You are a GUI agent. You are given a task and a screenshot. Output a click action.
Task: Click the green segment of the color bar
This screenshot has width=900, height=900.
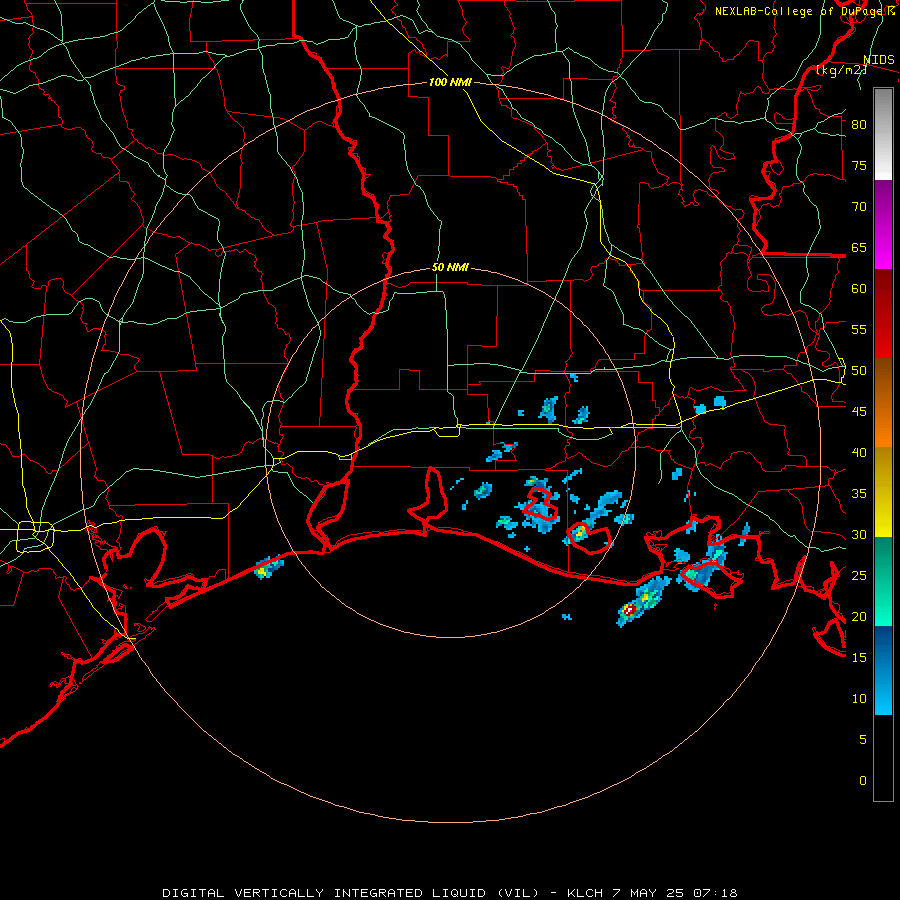tap(883, 581)
